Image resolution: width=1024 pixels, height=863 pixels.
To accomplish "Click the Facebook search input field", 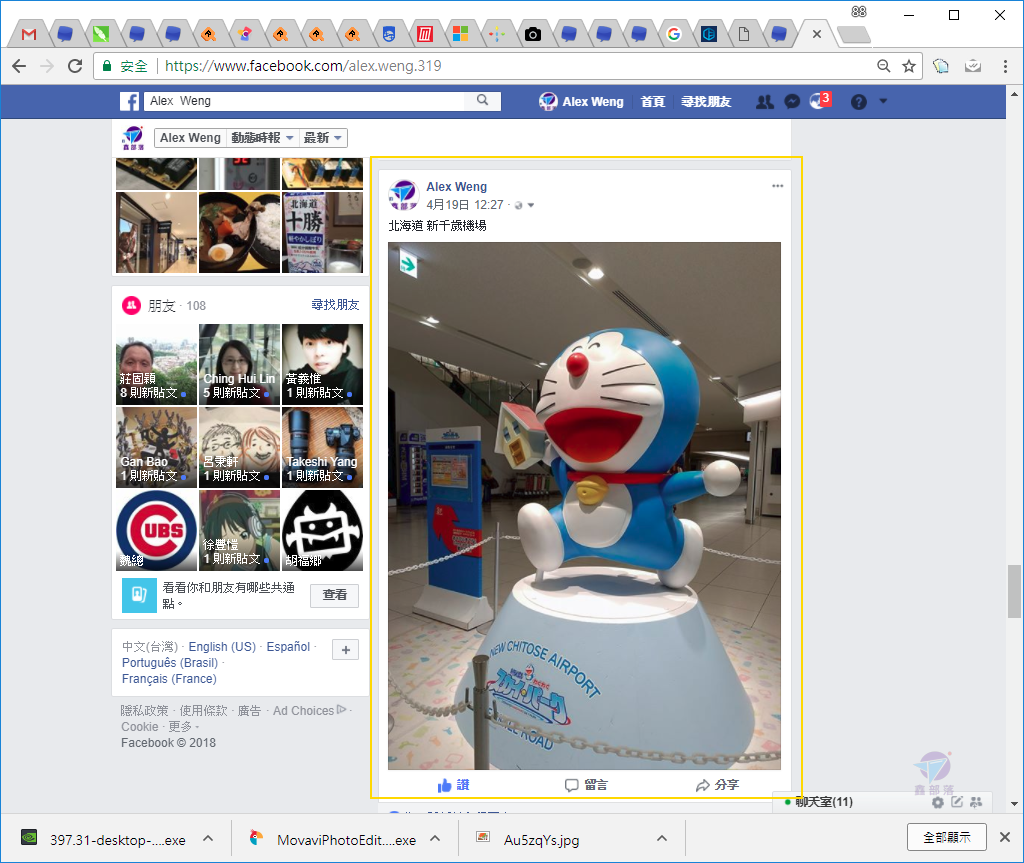I will click(304, 101).
